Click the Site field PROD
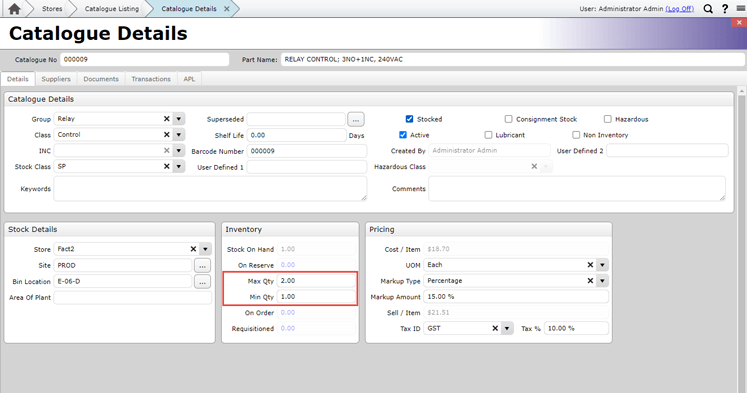The height and width of the screenshot is (393, 747). [123, 265]
